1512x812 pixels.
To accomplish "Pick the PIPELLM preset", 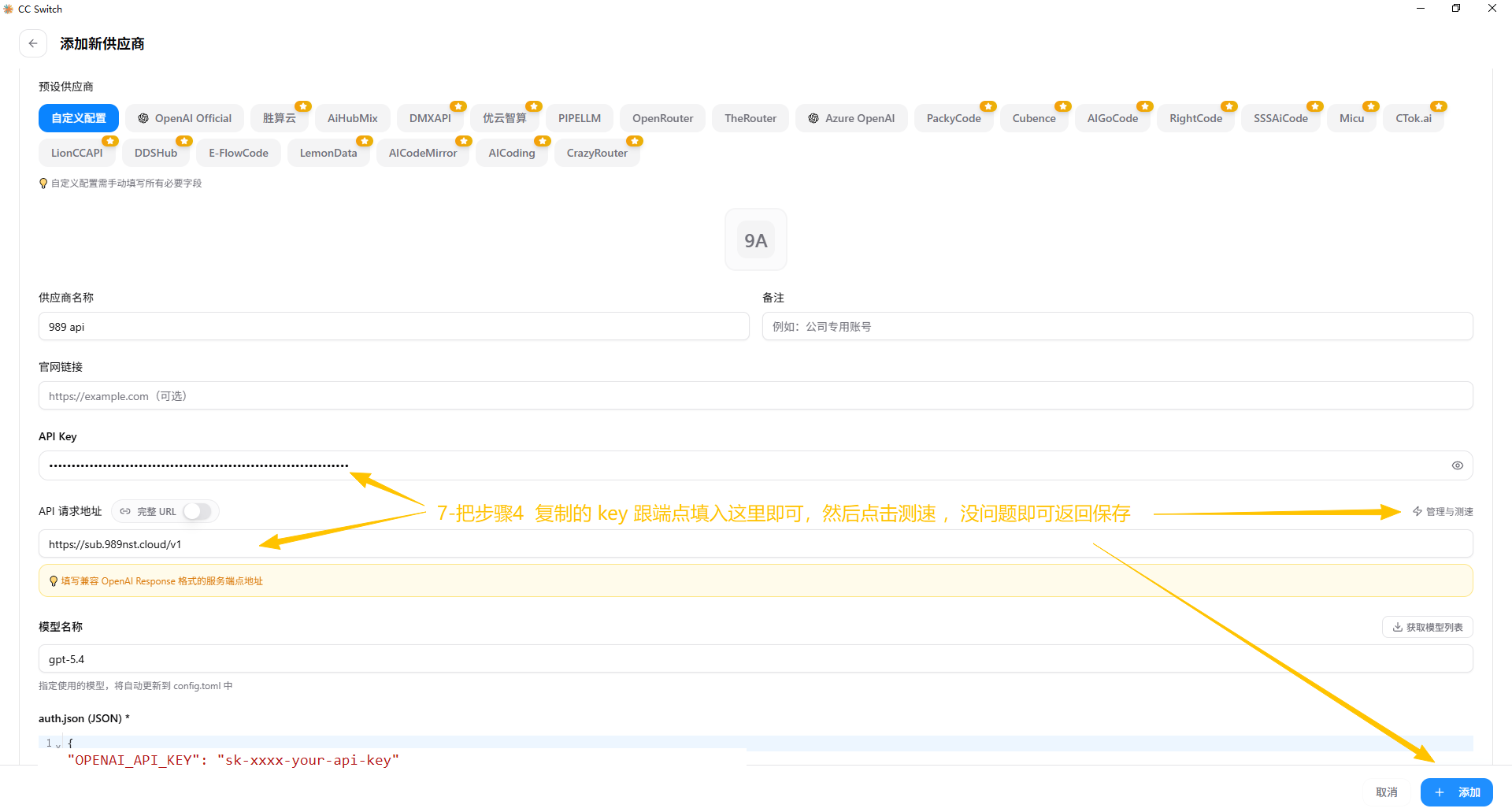I will [580, 118].
